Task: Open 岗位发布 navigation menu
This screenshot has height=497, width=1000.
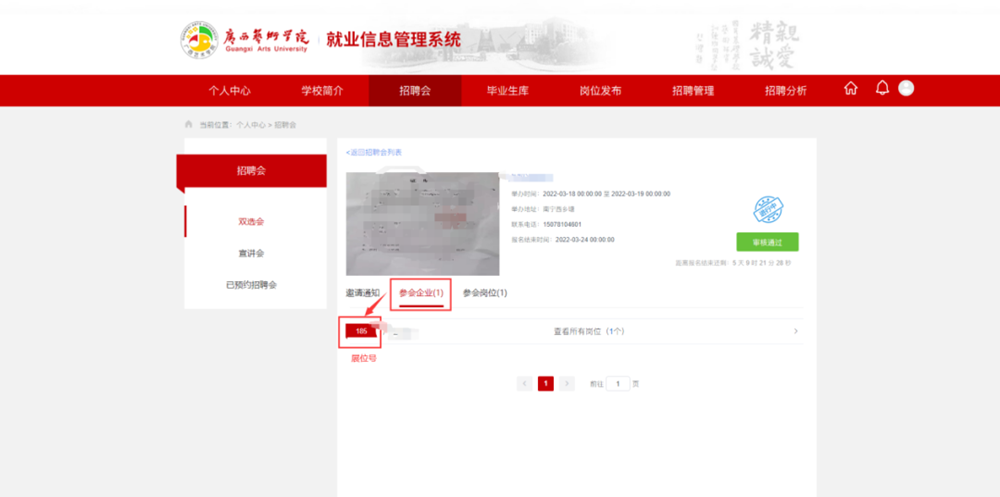Action: point(601,91)
